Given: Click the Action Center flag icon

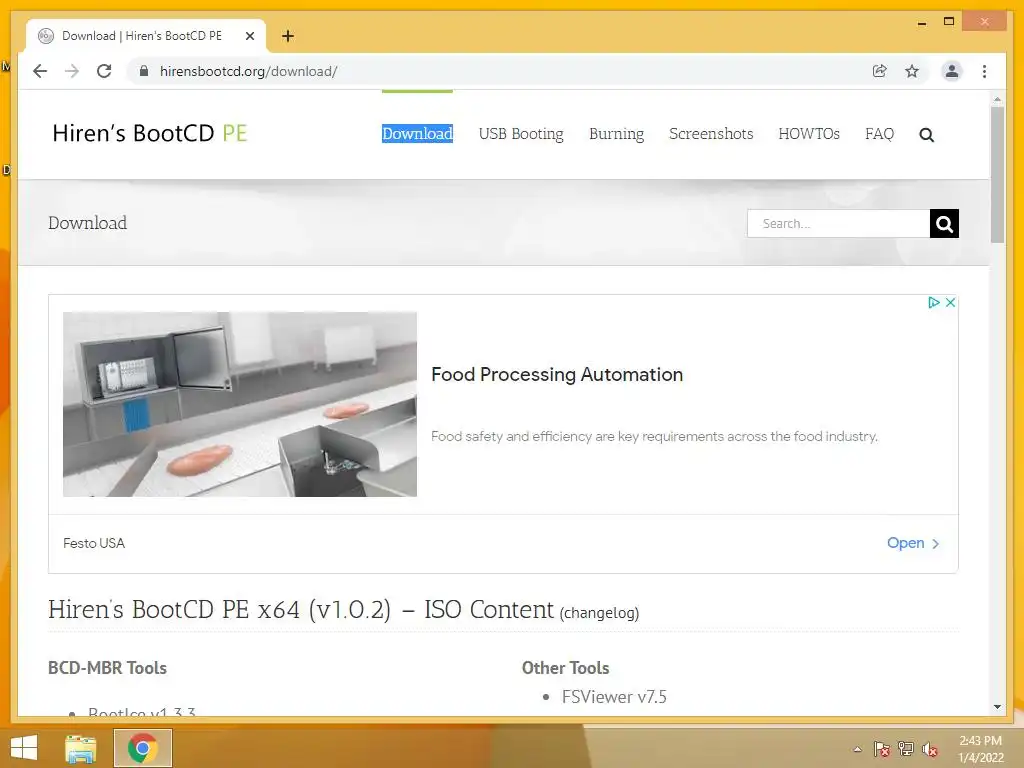Looking at the screenshot, I should click(881, 749).
